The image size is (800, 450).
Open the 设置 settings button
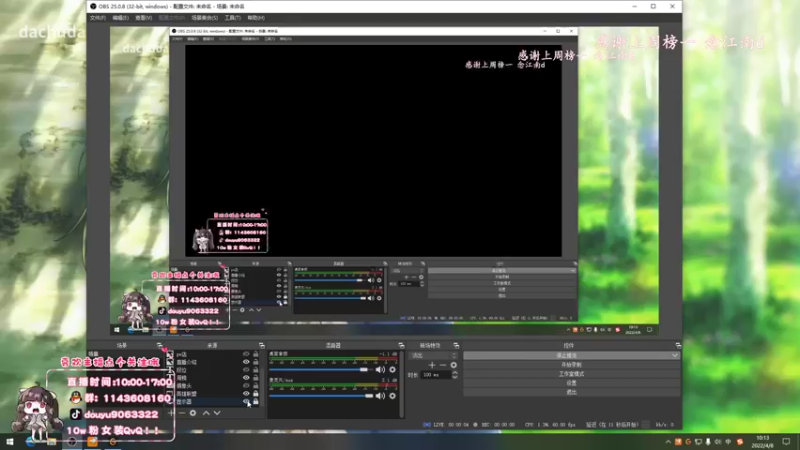point(571,383)
